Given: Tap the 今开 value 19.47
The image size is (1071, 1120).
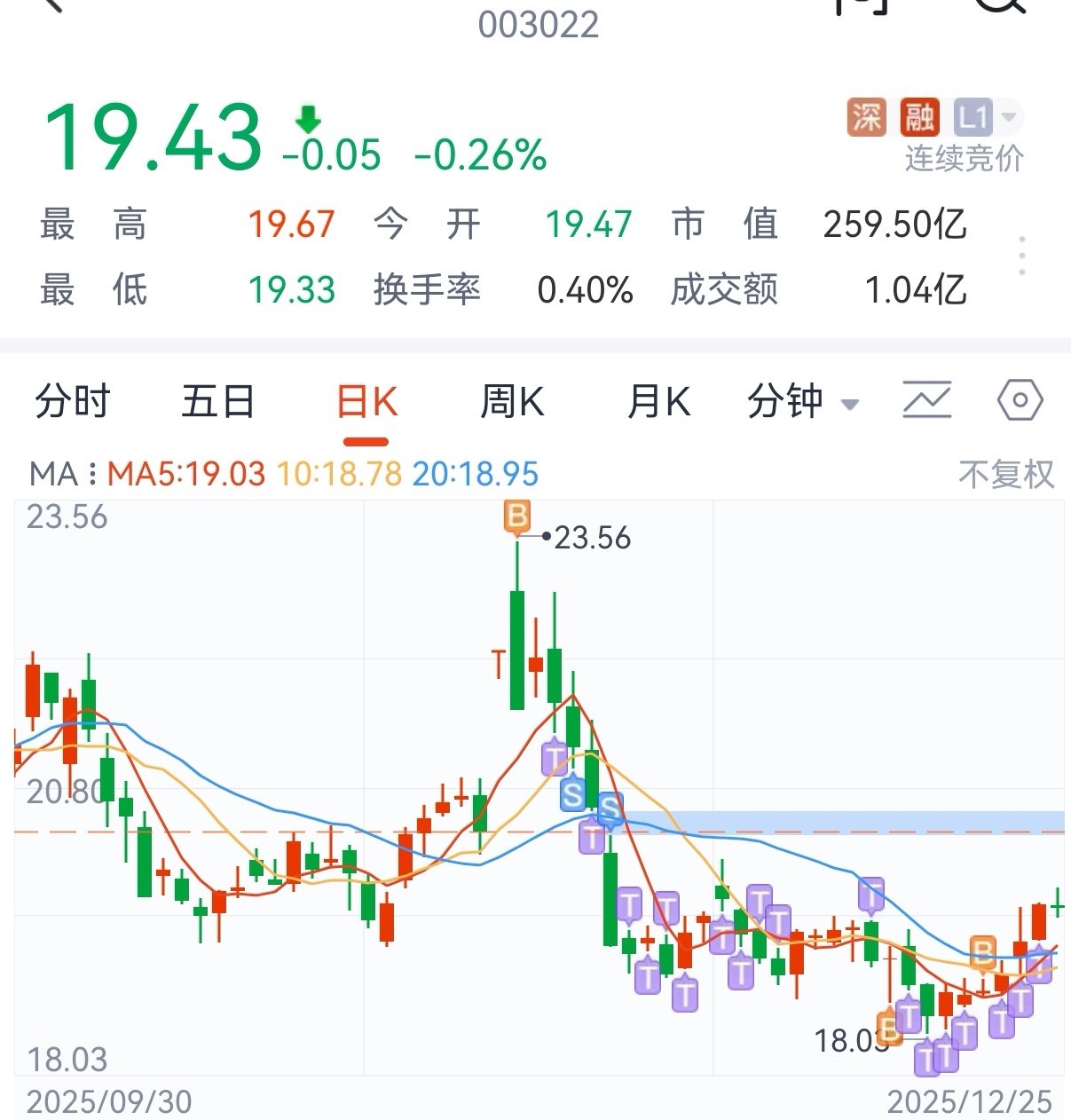Looking at the screenshot, I should [589, 225].
